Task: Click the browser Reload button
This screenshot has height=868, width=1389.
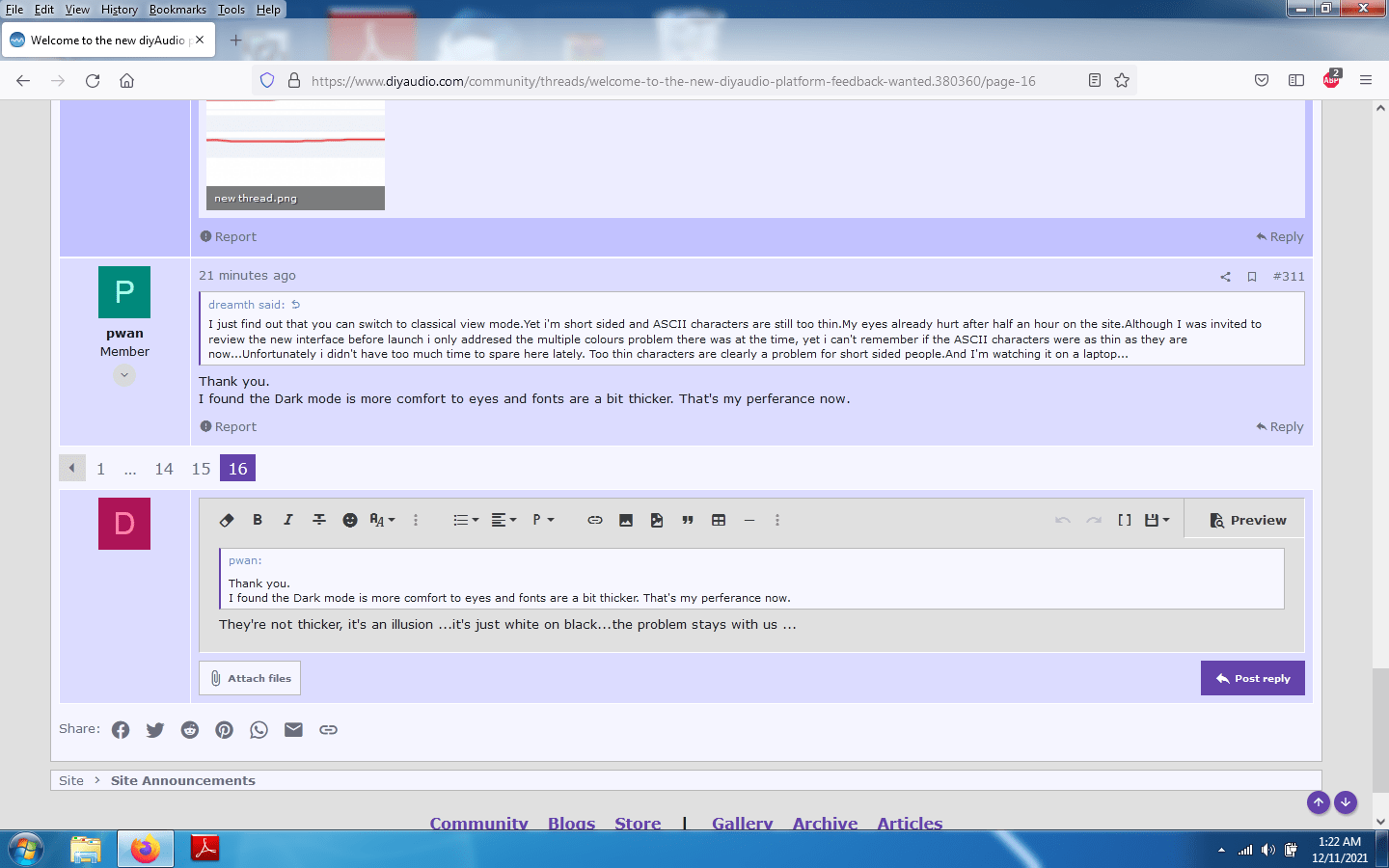Action: coord(93,81)
